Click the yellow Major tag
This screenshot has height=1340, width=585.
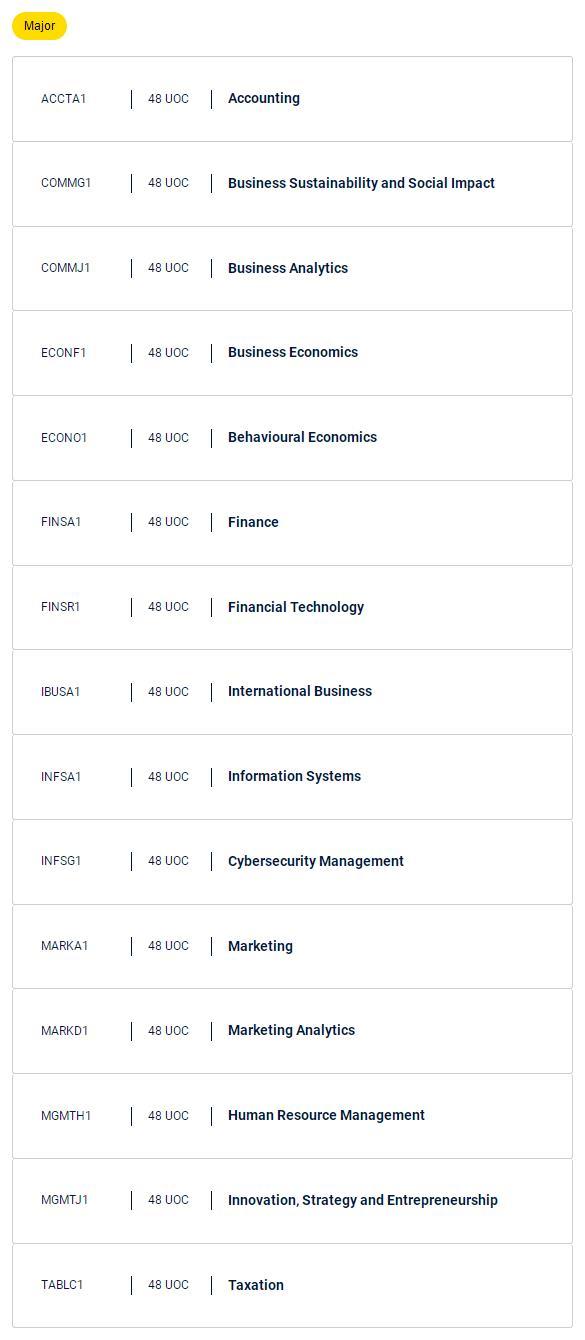[39, 26]
